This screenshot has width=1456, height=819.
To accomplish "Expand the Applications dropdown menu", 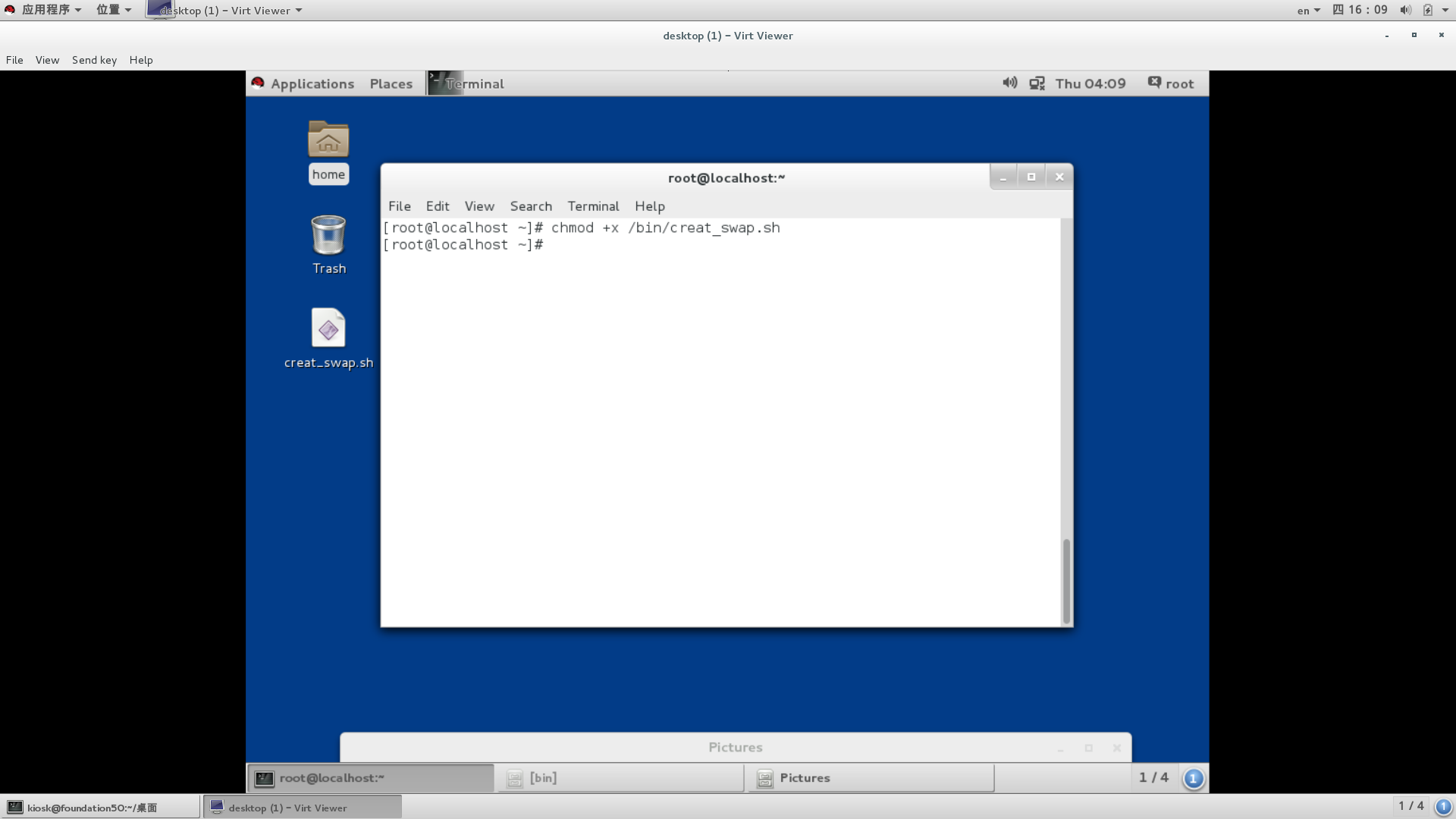I will pos(312,83).
